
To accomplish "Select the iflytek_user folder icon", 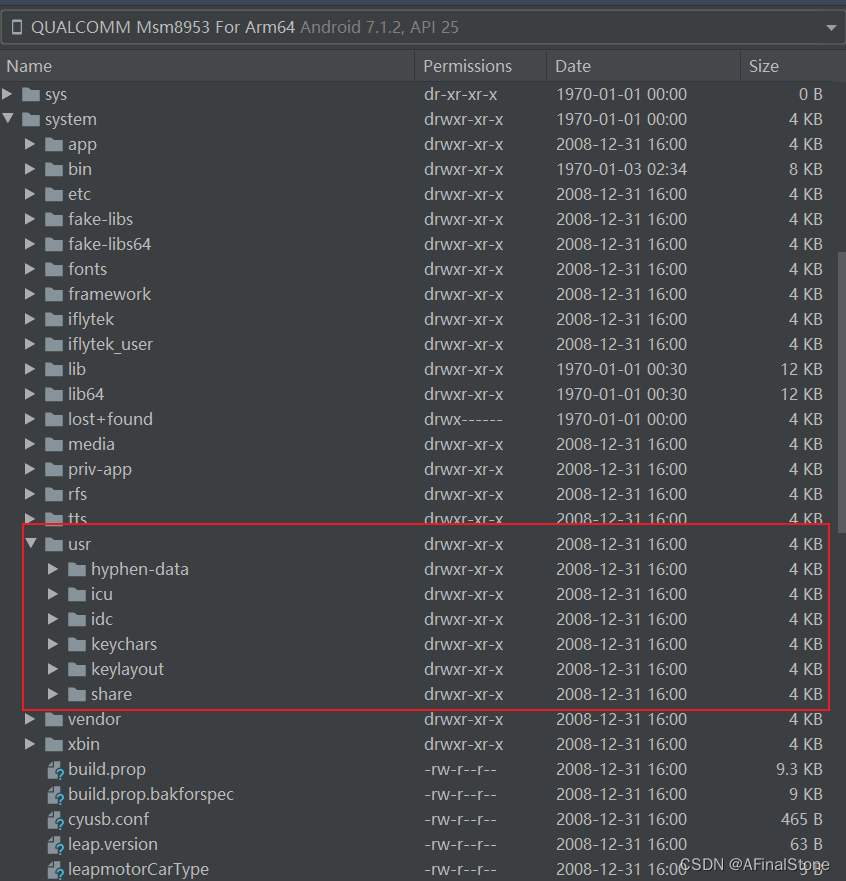I will click(x=54, y=344).
